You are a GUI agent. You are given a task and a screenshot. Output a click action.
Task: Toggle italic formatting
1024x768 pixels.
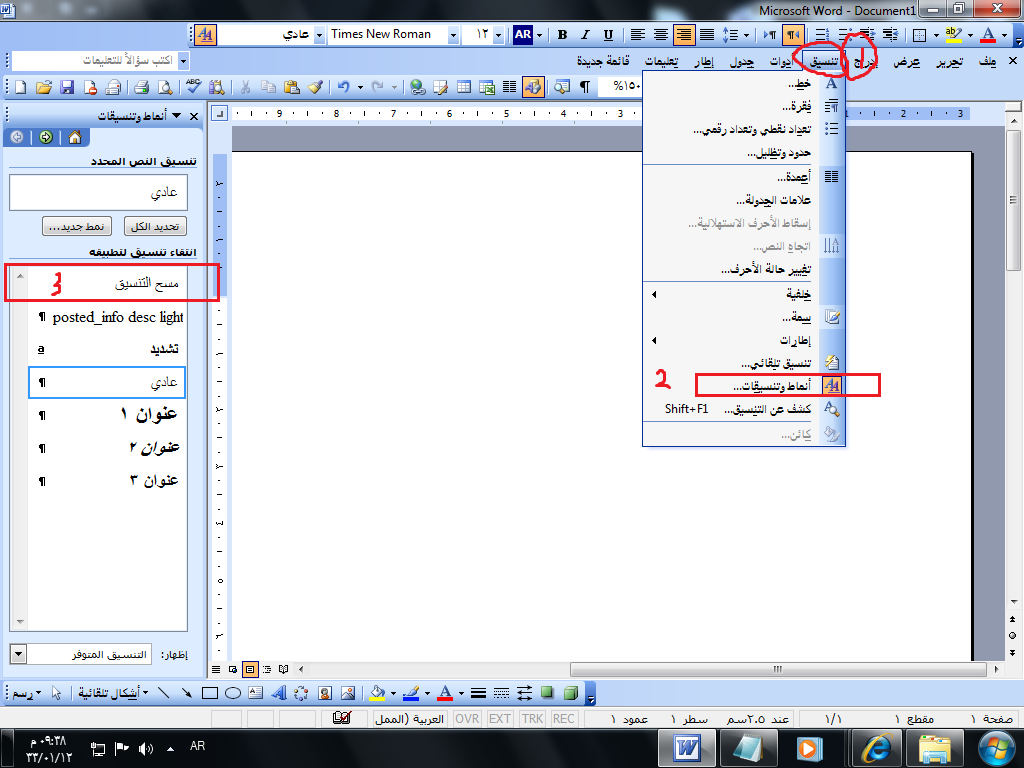585,35
